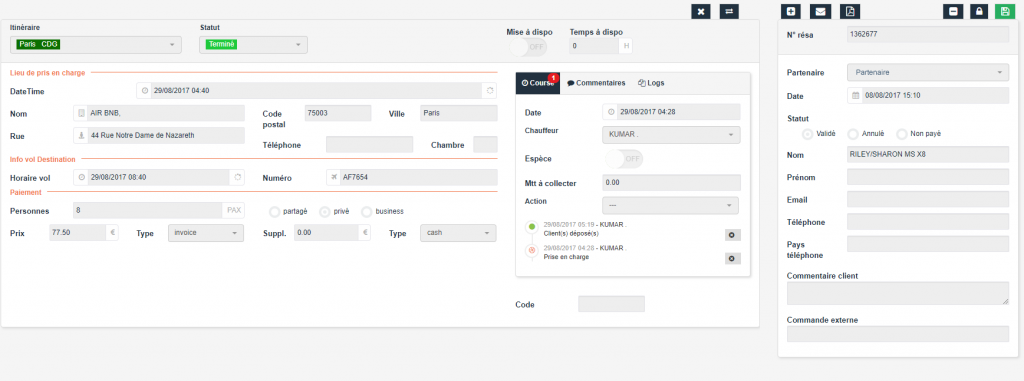
Task: Click the clock icon in DateTime field
Action: pos(145,91)
